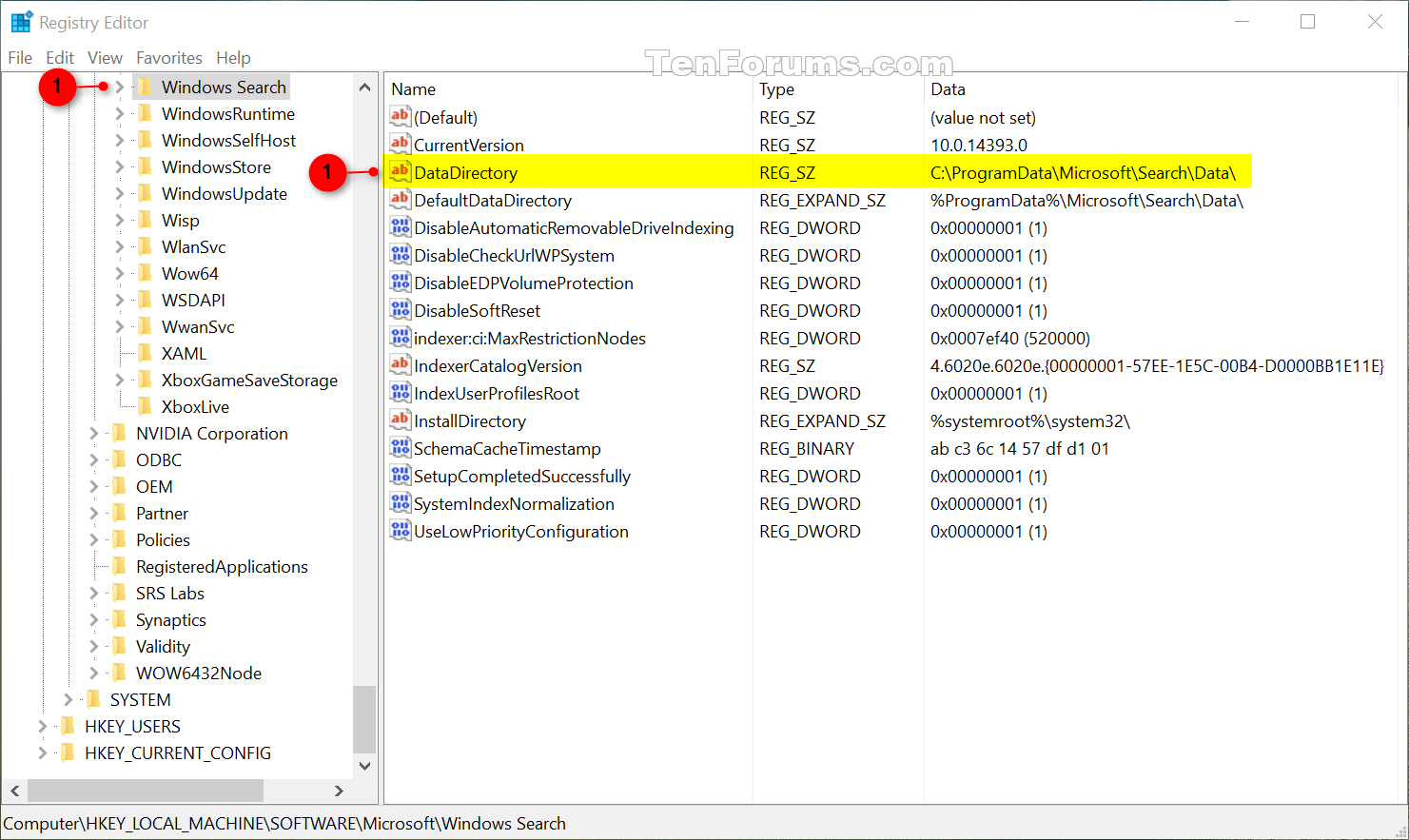Viewport: 1409px width, 840px height.
Task: Expand the WOW6432Node key
Action: point(91,673)
